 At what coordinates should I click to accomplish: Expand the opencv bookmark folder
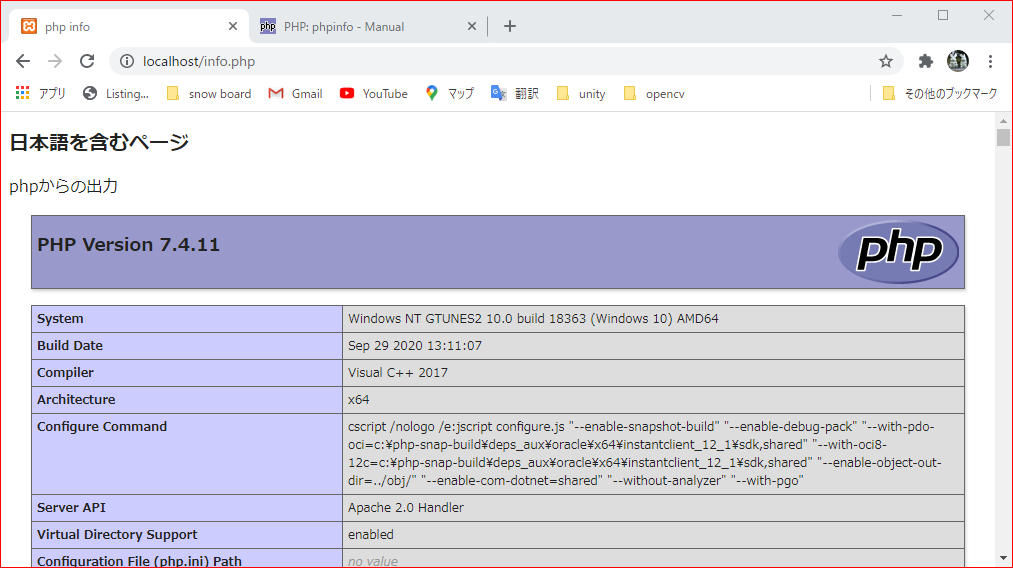click(x=654, y=93)
